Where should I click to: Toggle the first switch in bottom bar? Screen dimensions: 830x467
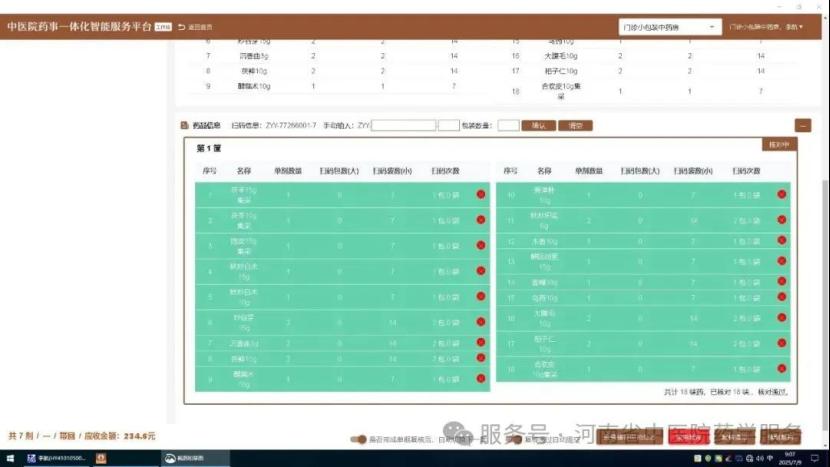click(358, 439)
